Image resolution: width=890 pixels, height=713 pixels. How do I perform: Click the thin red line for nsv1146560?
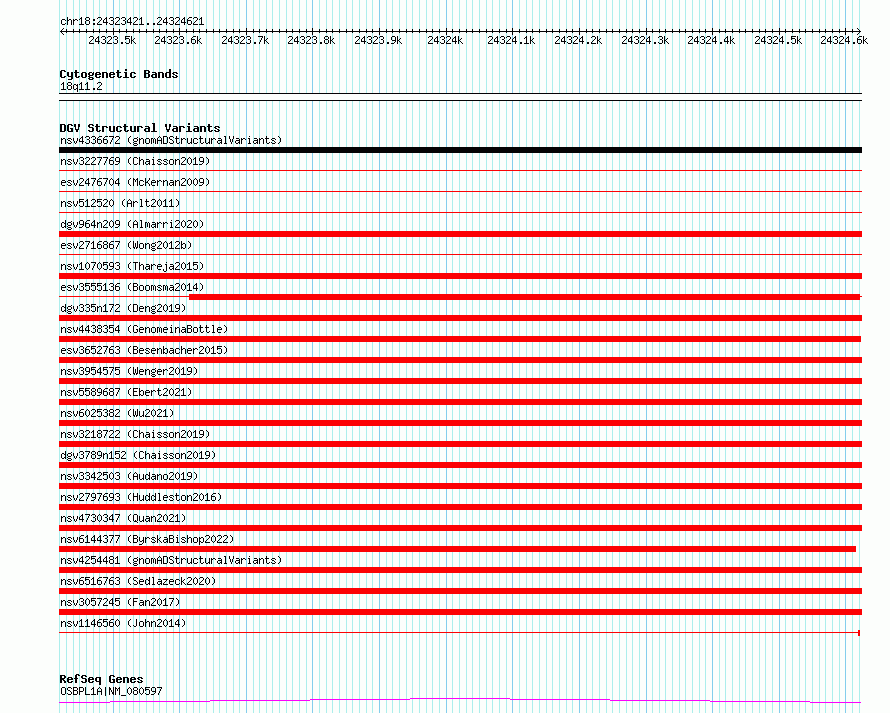tap(460, 632)
